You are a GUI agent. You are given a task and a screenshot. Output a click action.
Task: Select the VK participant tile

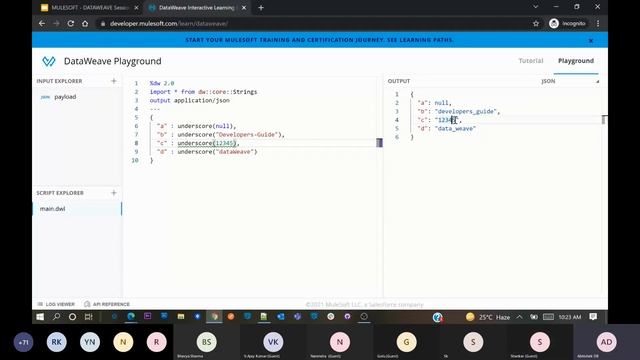273,342
